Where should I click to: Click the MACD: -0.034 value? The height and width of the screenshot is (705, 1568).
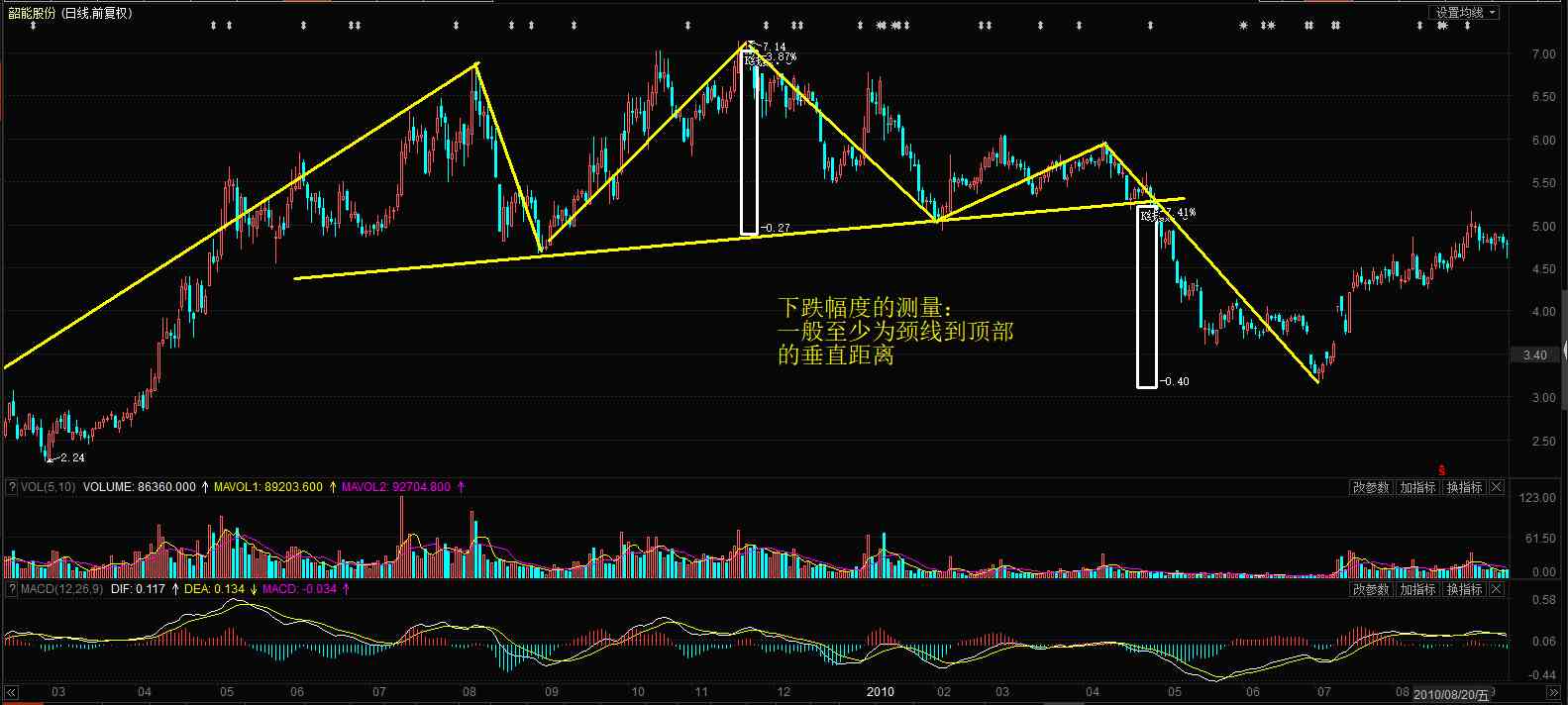click(300, 589)
